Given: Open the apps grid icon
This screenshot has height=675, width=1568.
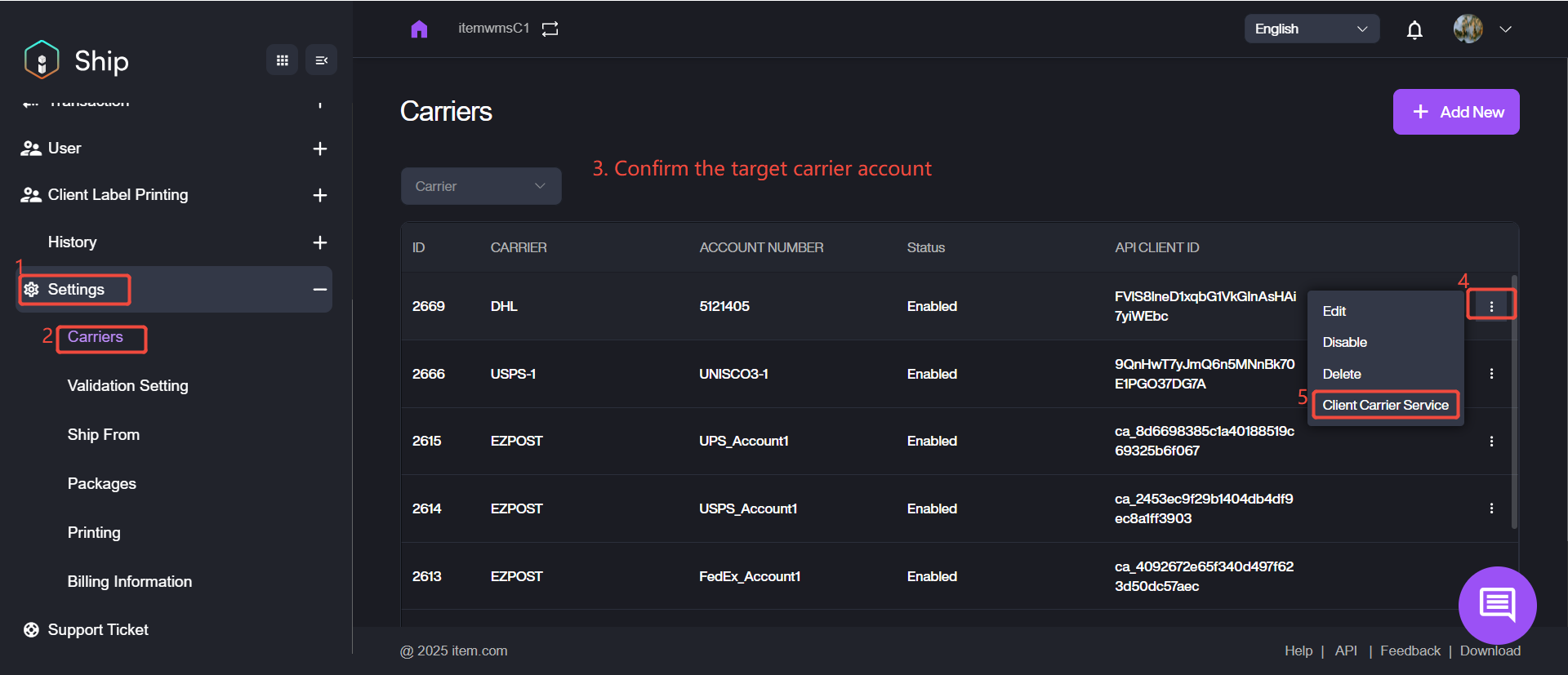Looking at the screenshot, I should point(283,60).
